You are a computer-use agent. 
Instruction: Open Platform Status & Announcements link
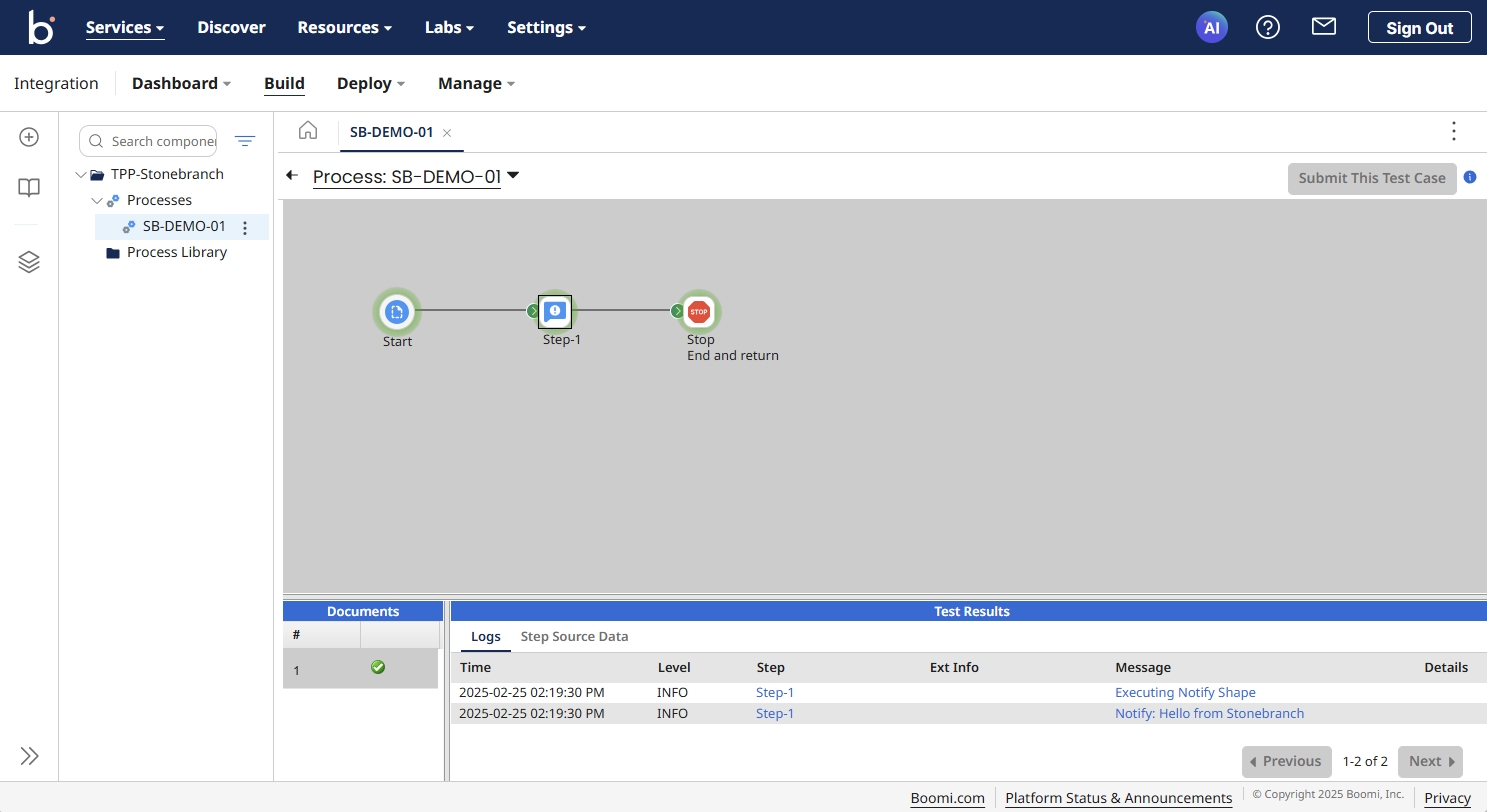tap(1118, 798)
